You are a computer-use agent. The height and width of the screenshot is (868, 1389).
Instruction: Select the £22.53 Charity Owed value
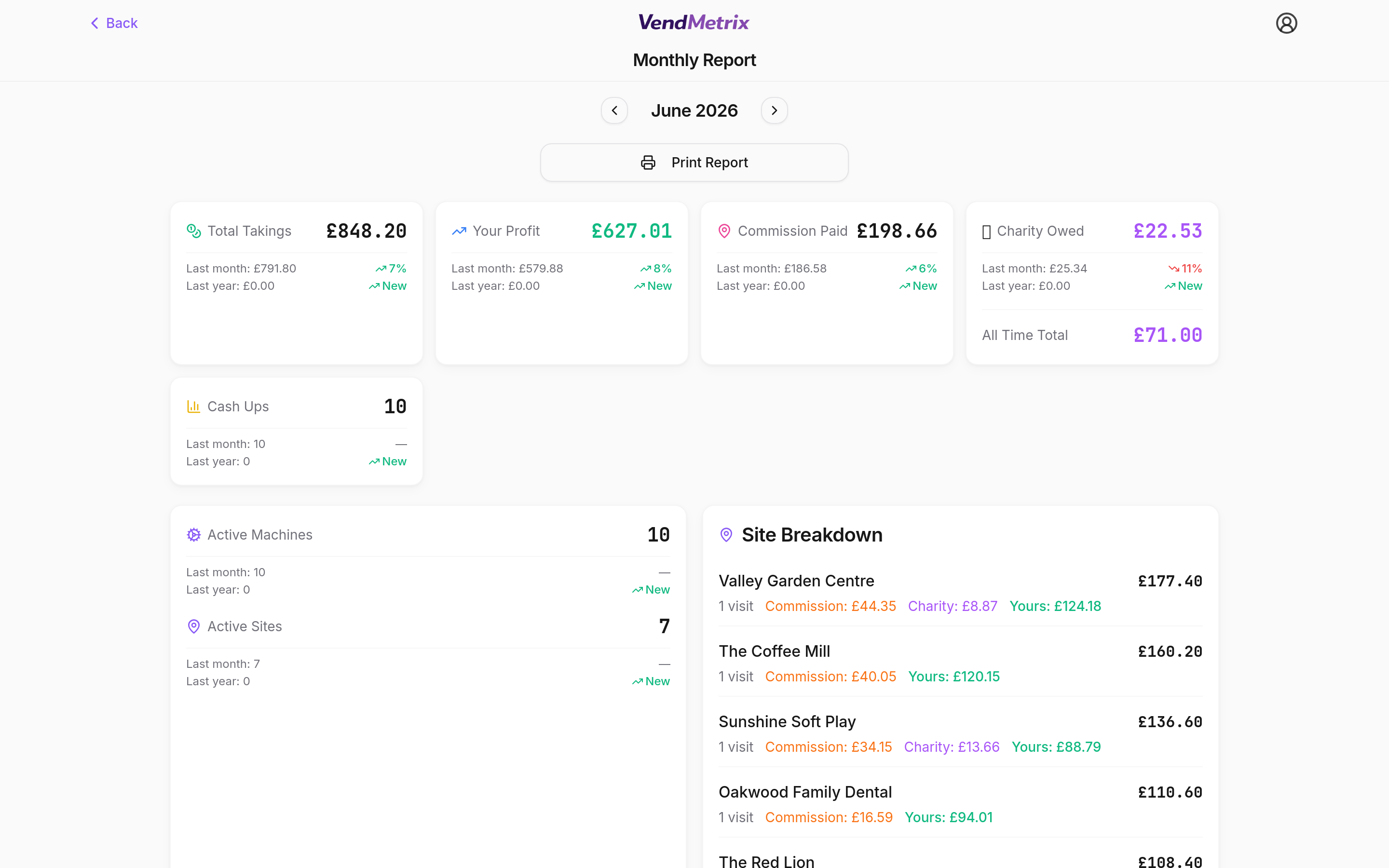tap(1168, 231)
